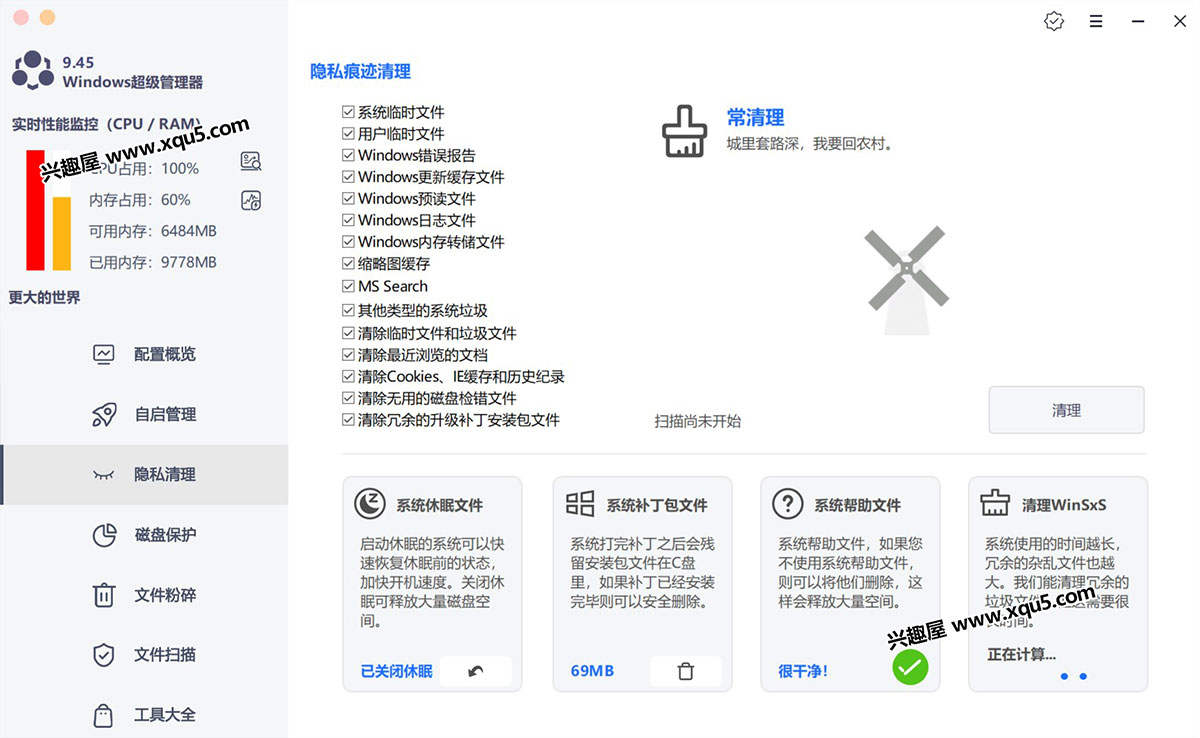Open 文件扫描 in sidebar

pos(144,655)
